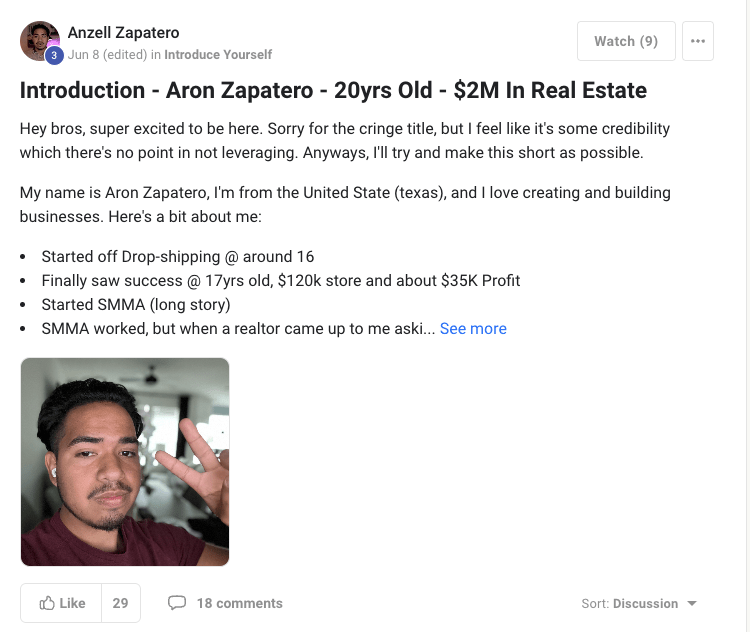Expand the Sort dropdown arrow
This screenshot has width=750, height=632.
tap(692, 603)
